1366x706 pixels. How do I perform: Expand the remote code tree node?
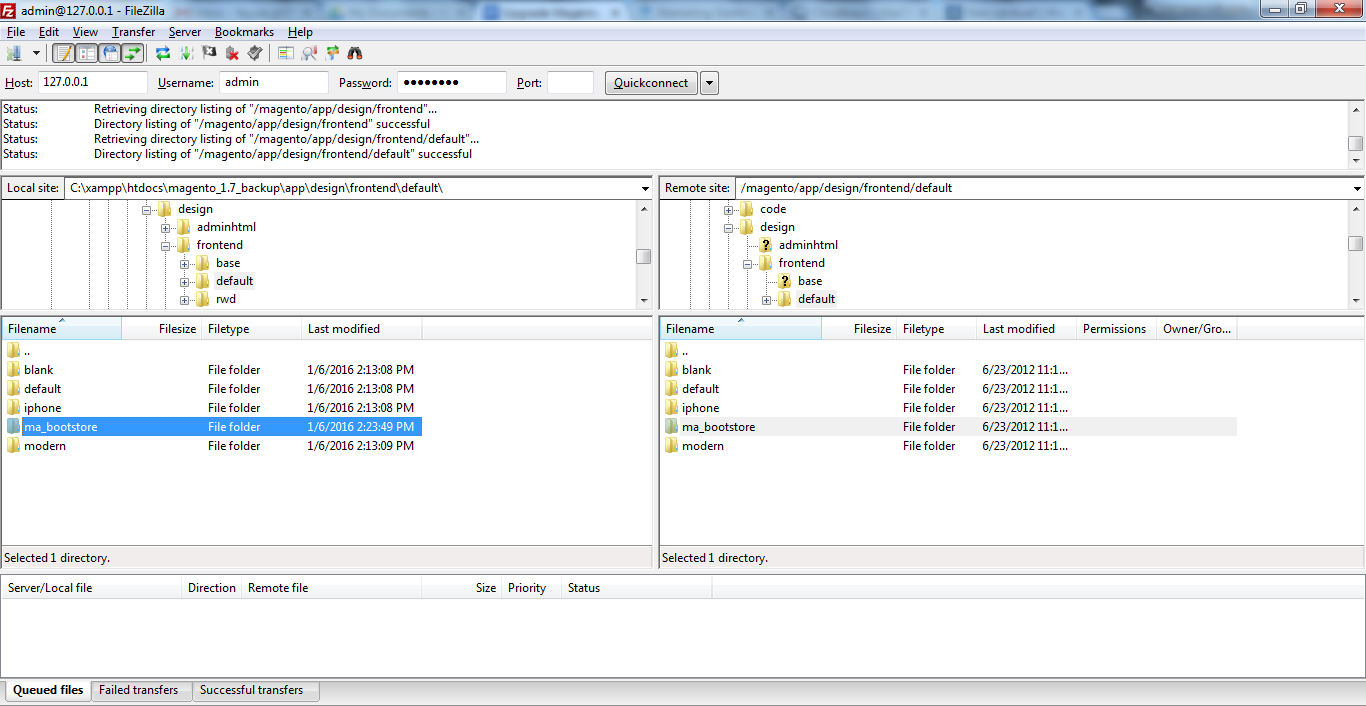(x=729, y=210)
